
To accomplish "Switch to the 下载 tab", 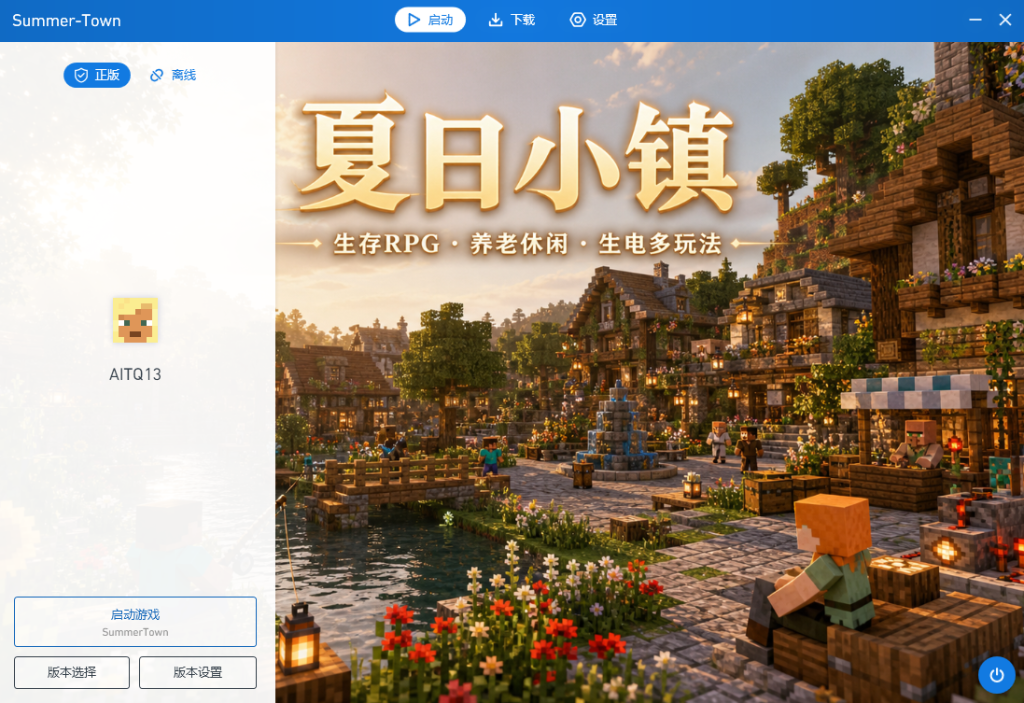I will click(x=512, y=20).
